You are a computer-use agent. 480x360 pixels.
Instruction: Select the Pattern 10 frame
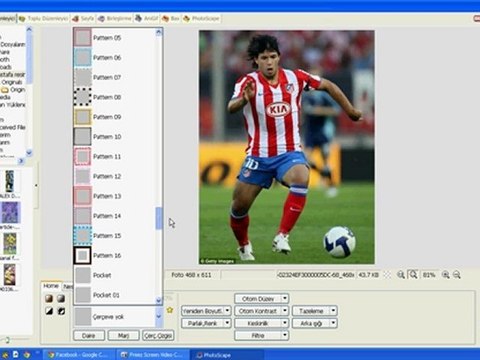click(x=114, y=137)
